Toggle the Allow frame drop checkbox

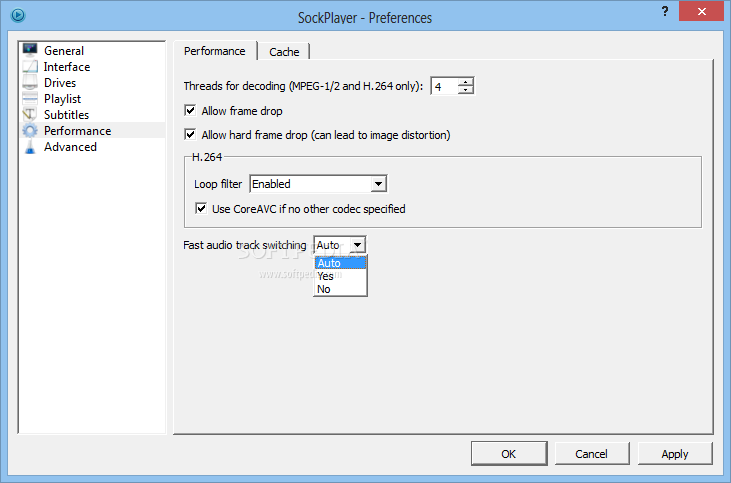click(190, 110)
